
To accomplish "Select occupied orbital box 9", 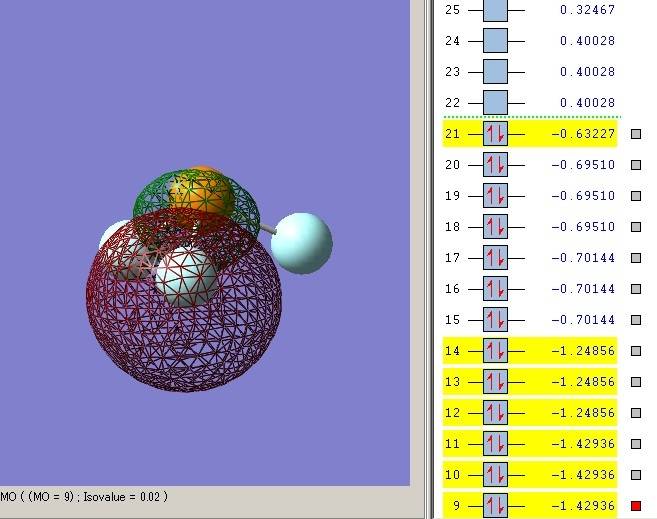I will coord(495,506).
